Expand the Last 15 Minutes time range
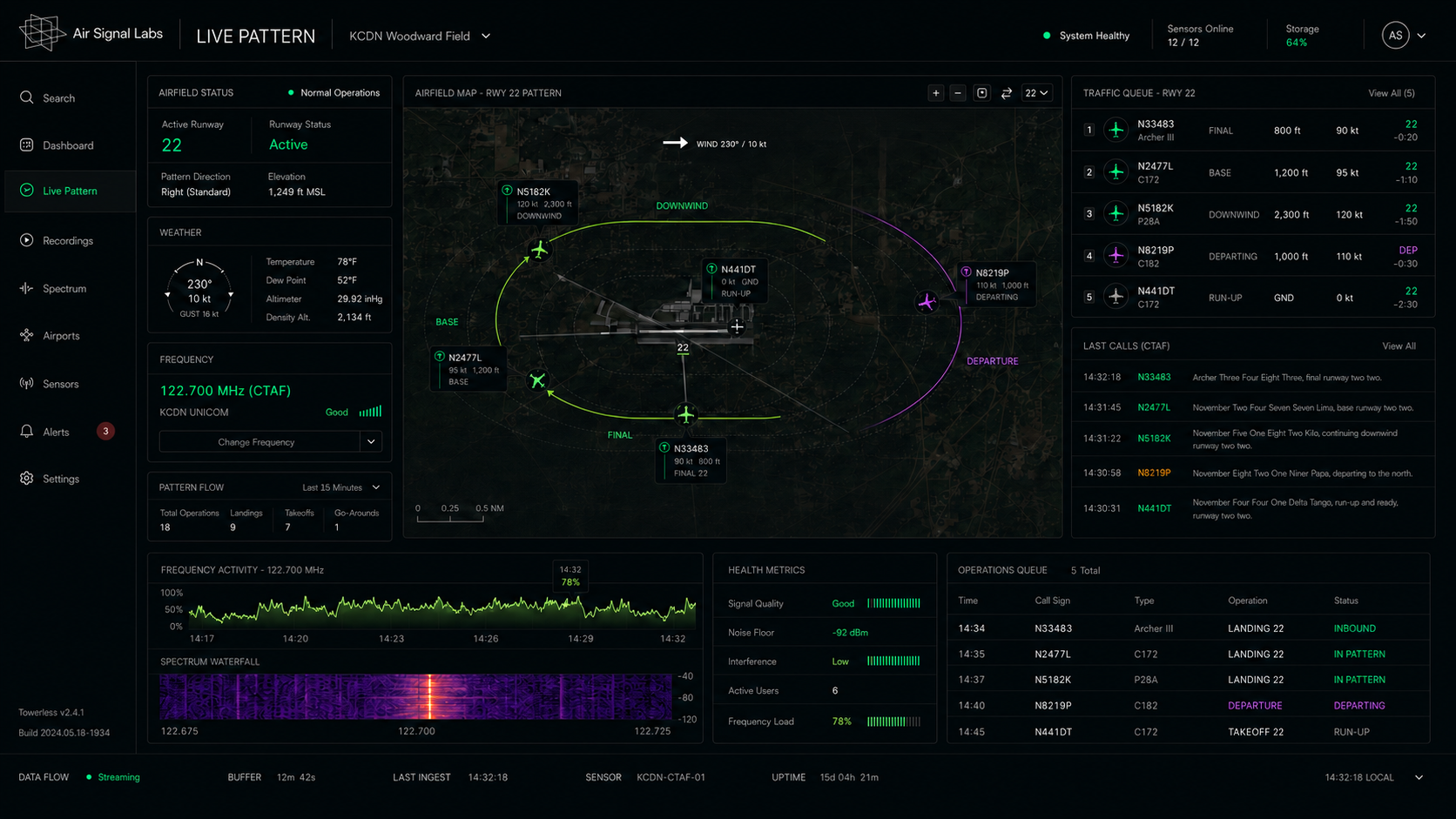 (x=341, y=487)
